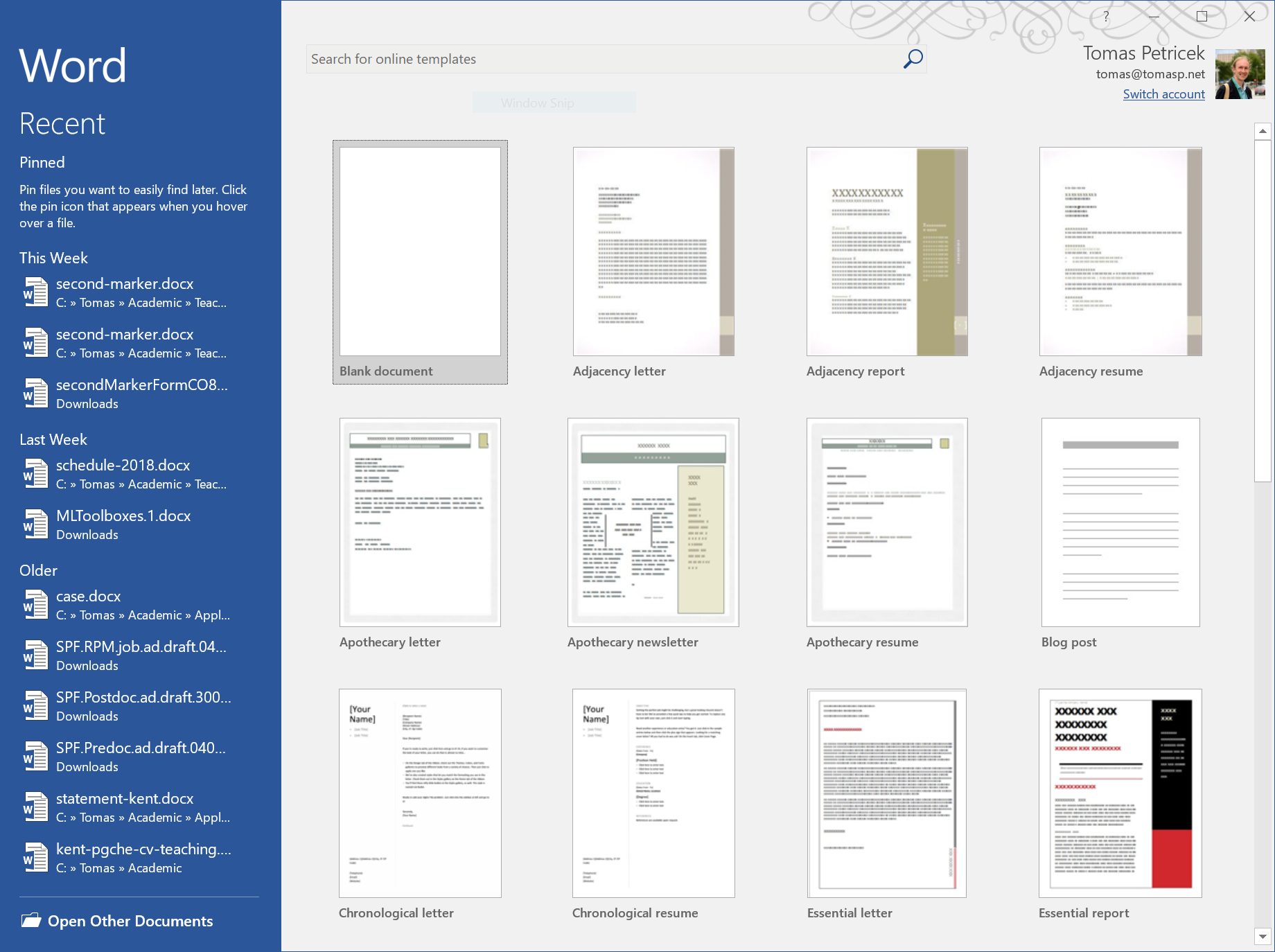
Task: Click the search magnifier icon
Action: 913,59
